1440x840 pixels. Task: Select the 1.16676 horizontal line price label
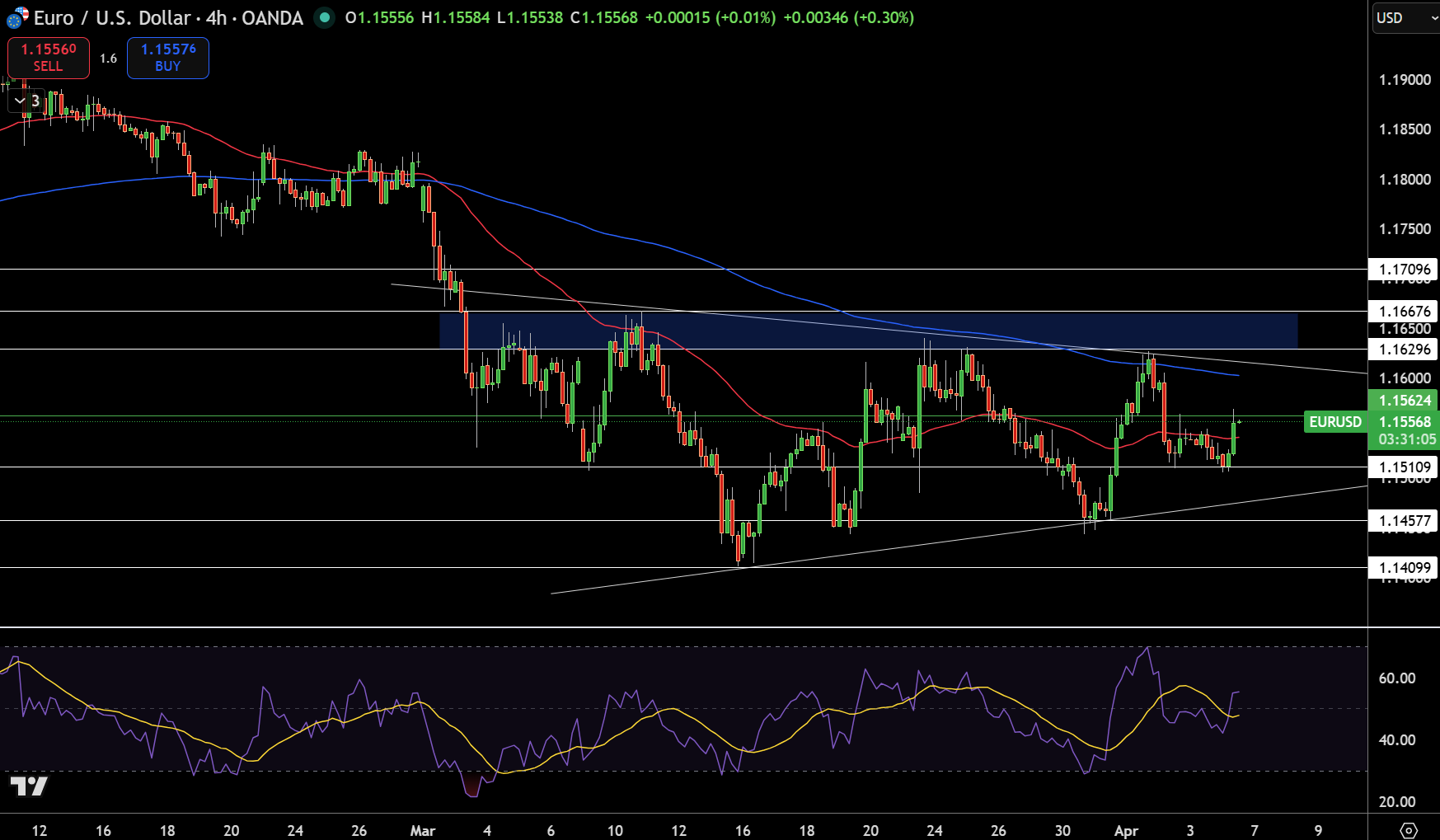click(x=1404, y=311)
